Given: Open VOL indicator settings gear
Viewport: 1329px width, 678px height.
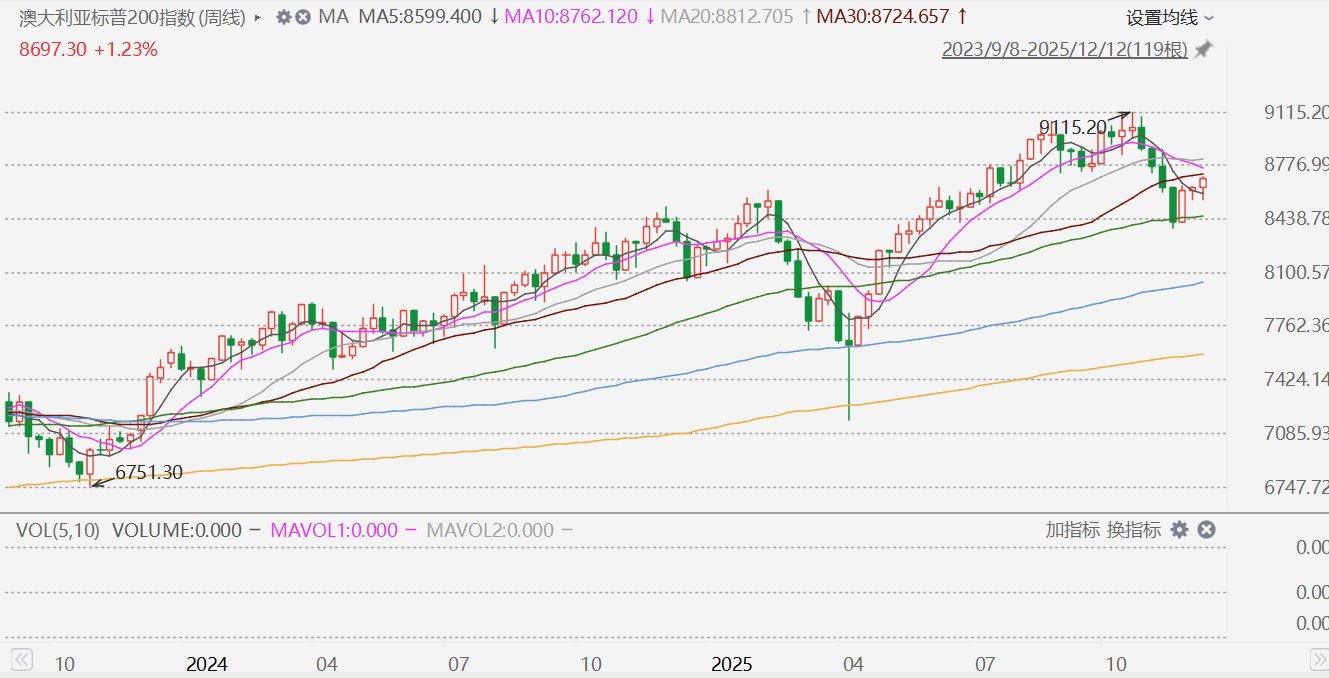Looking at the screenshot, I should (1179, 529).
